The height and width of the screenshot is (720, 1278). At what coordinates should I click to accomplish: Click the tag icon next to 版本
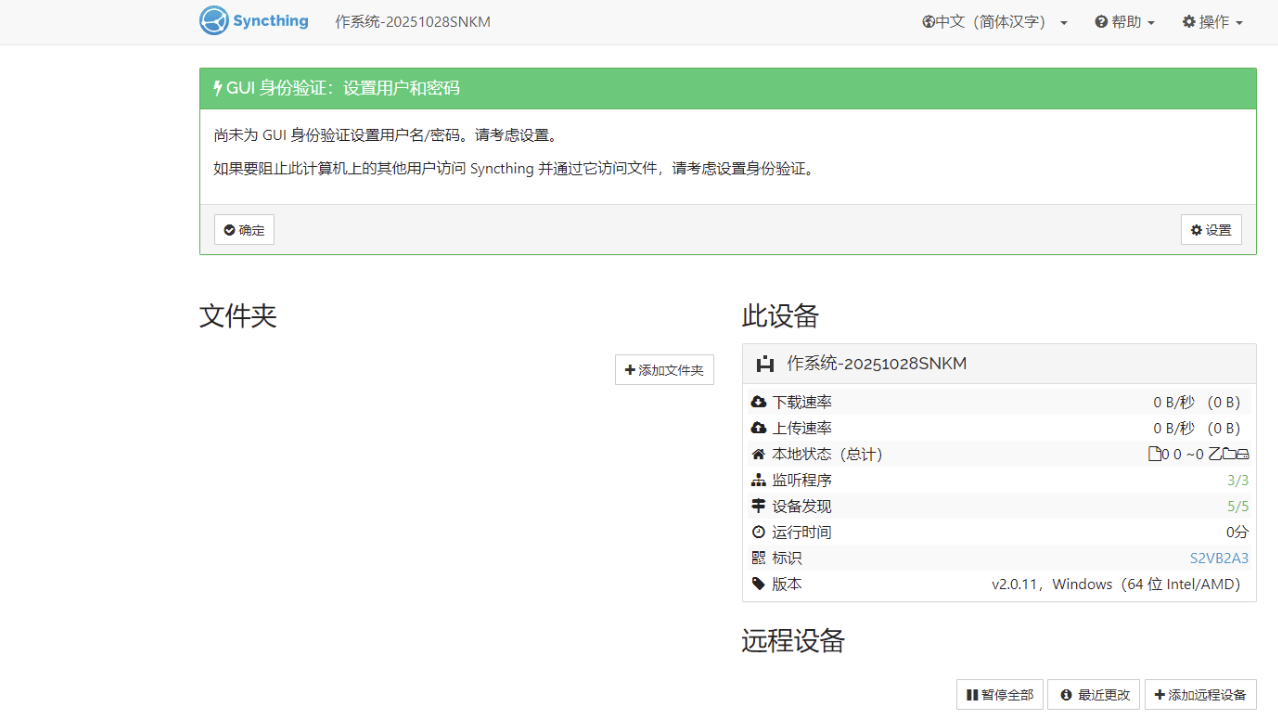tap(759, 583)
